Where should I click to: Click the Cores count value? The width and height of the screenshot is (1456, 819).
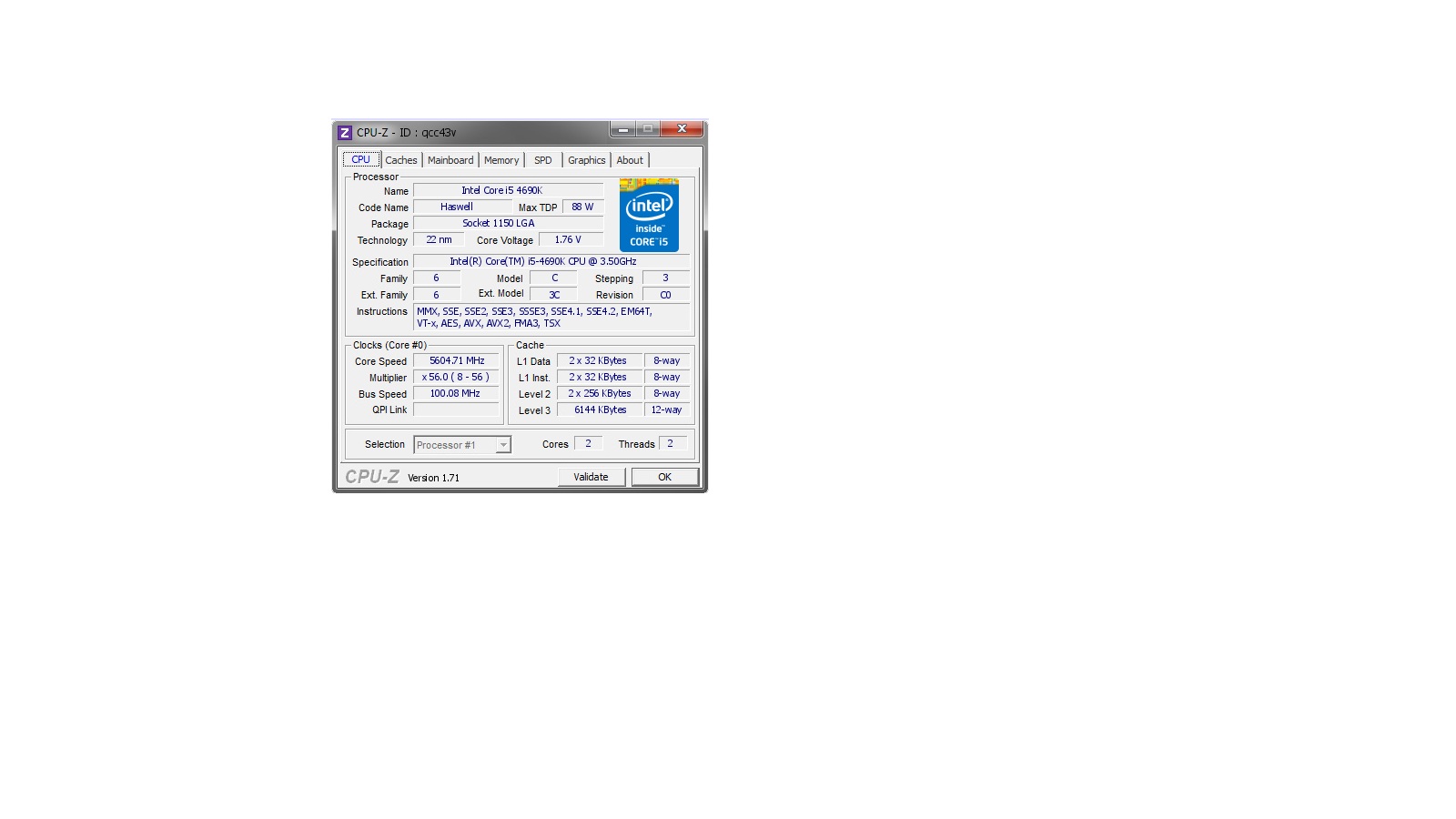(589, 443)
